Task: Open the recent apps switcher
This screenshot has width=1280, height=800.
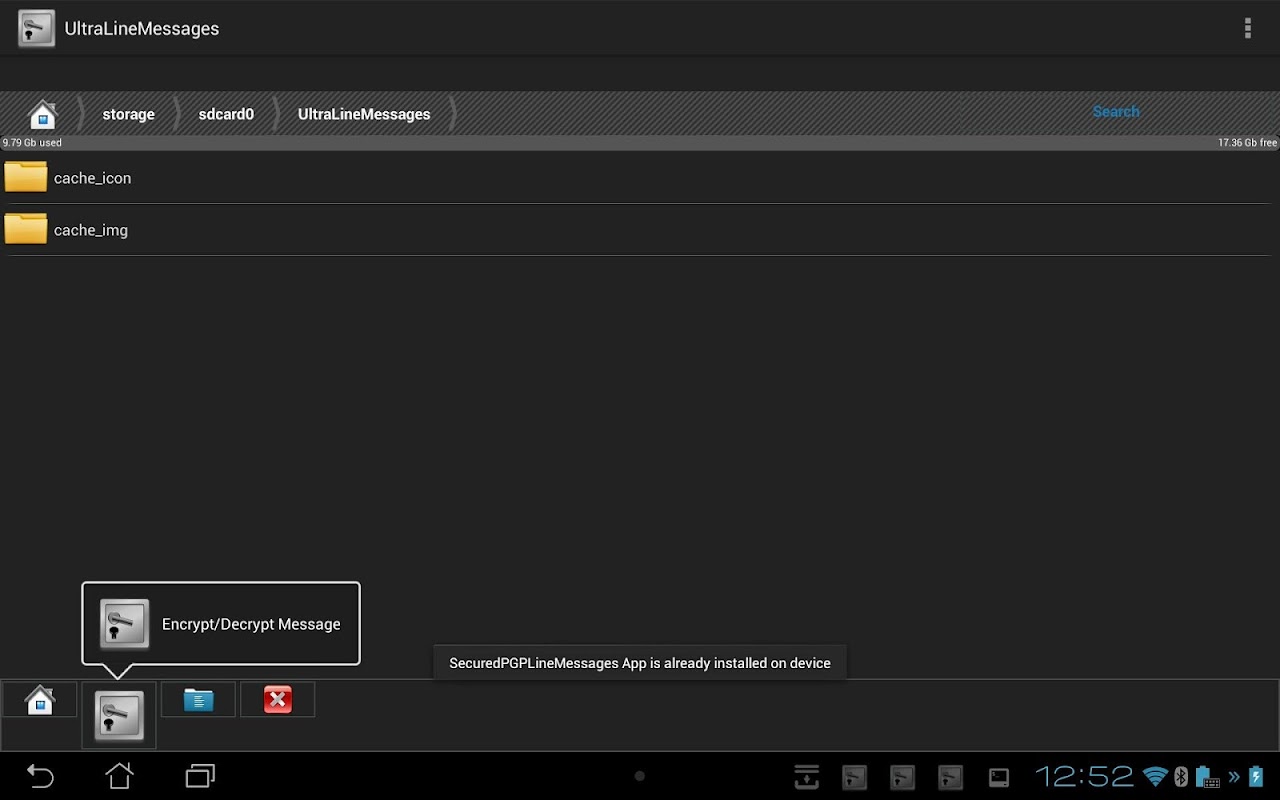Action: click(x=200, y=776)
